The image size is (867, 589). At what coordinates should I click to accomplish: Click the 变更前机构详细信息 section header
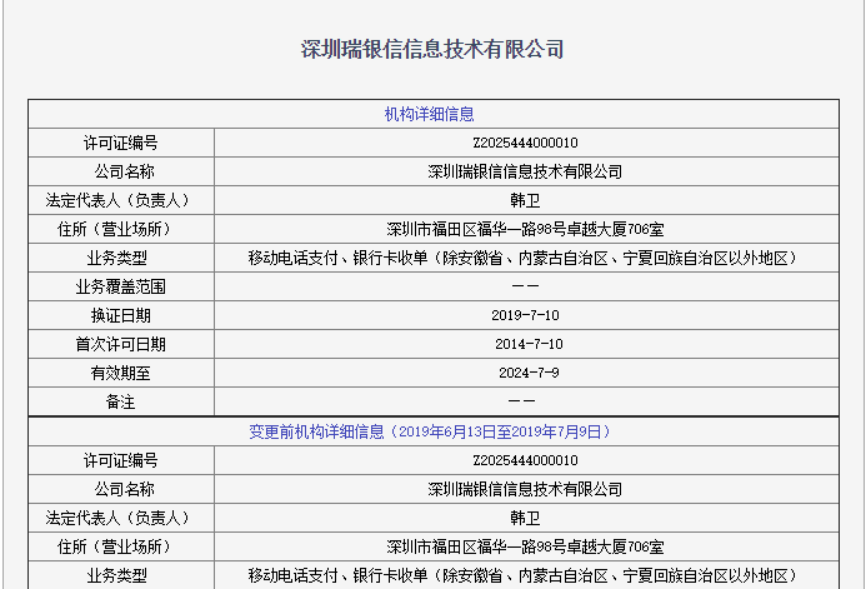point(429,432)
